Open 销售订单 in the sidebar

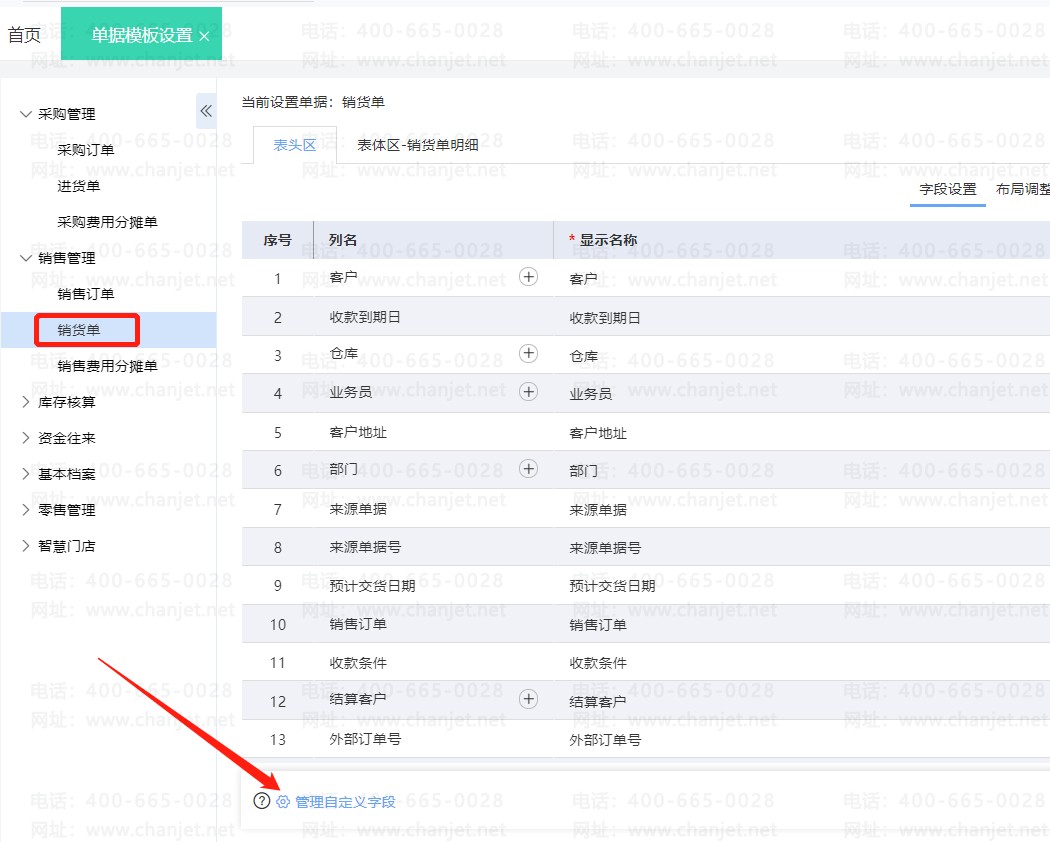pyautogui.click(x=86, y=294)
